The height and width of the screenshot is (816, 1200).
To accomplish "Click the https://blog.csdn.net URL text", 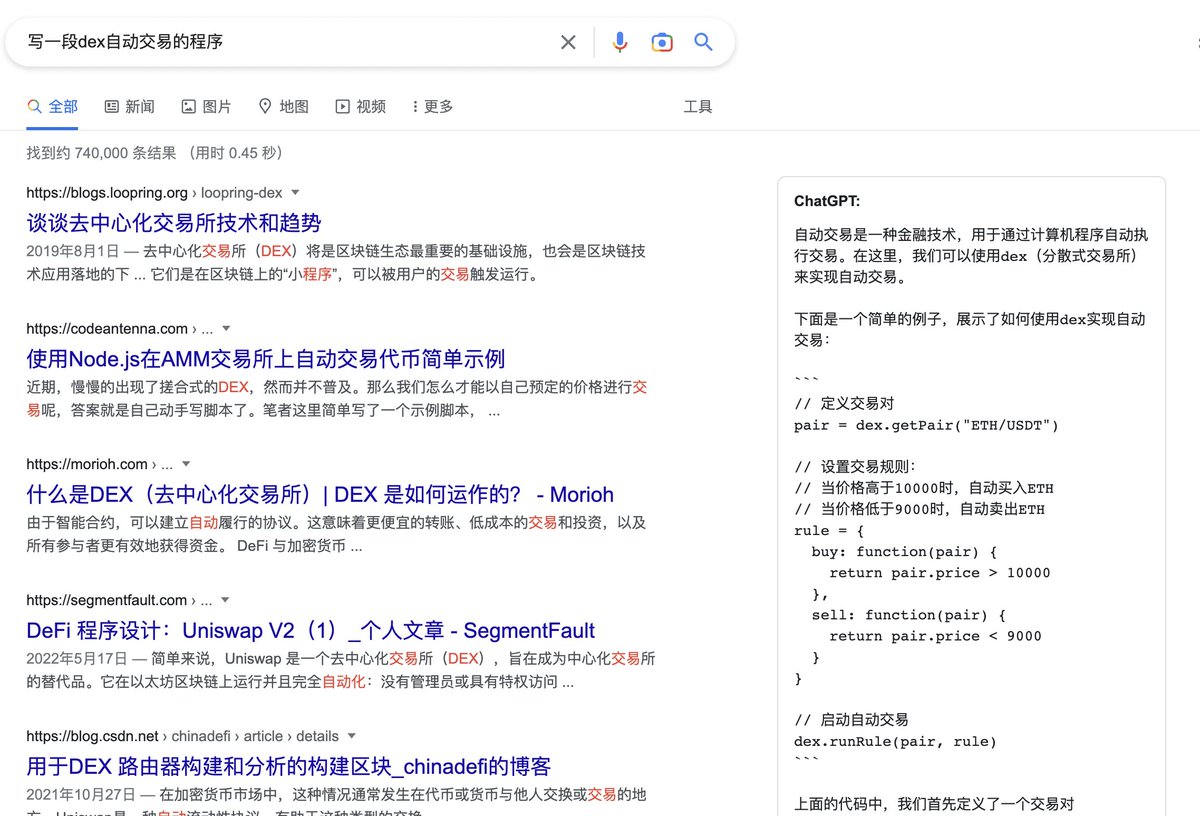I will (93, 736).
